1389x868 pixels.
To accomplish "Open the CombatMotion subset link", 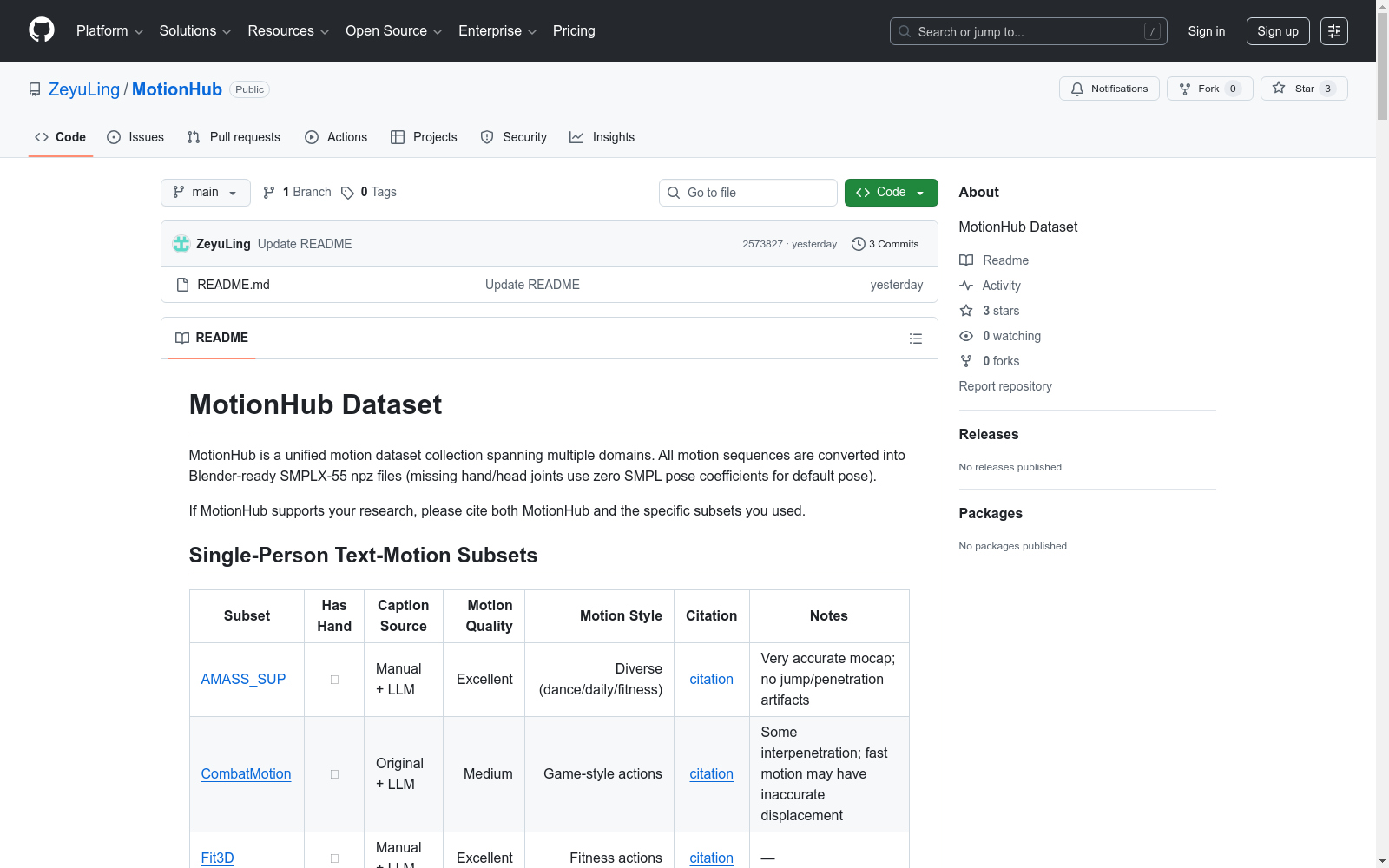I will [246, 774].
